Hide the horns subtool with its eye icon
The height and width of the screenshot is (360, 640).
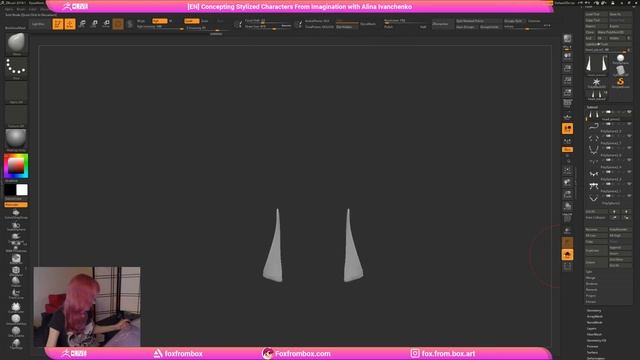629,112
